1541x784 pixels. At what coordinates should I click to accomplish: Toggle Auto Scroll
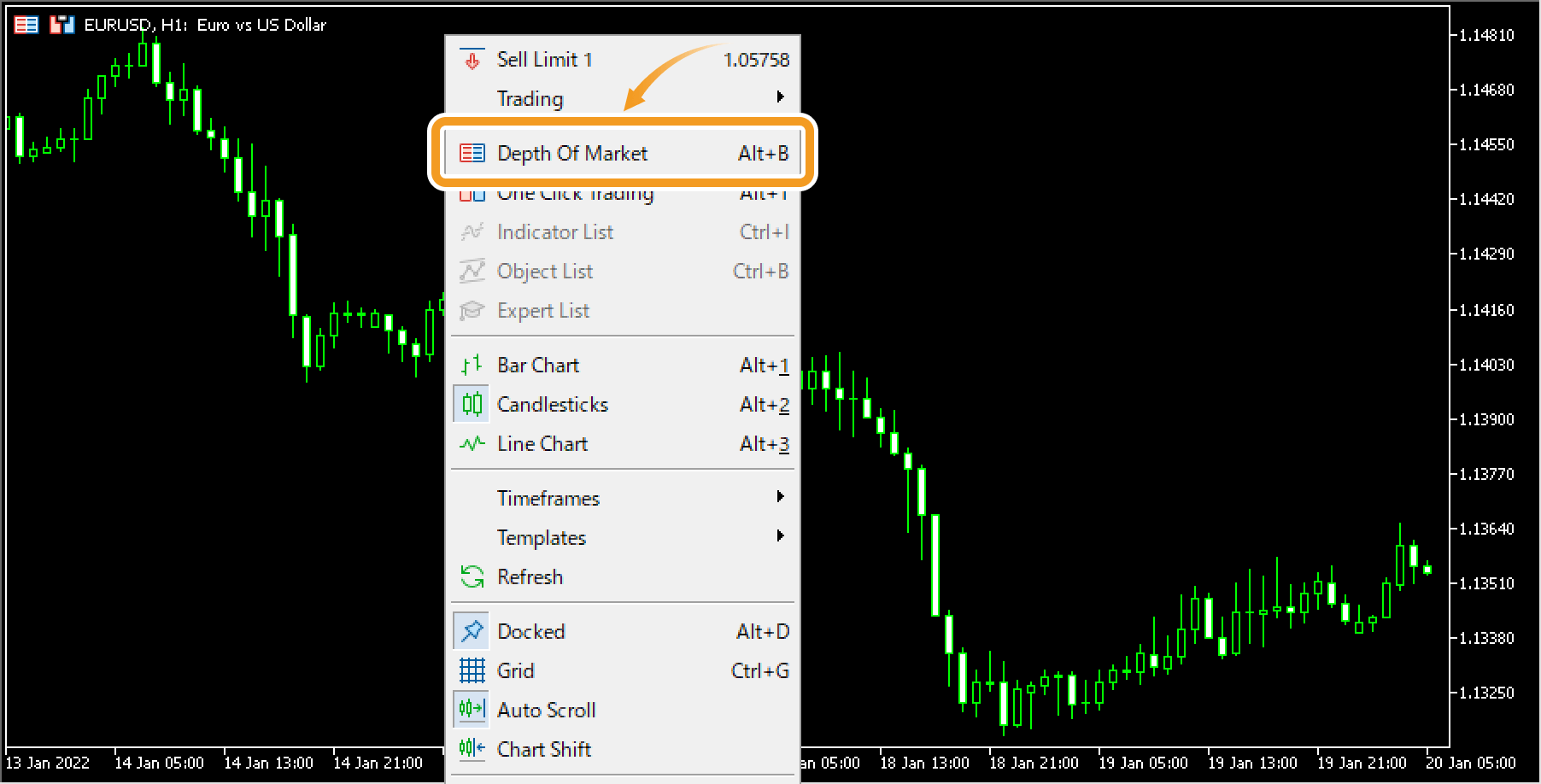(547, 710)
